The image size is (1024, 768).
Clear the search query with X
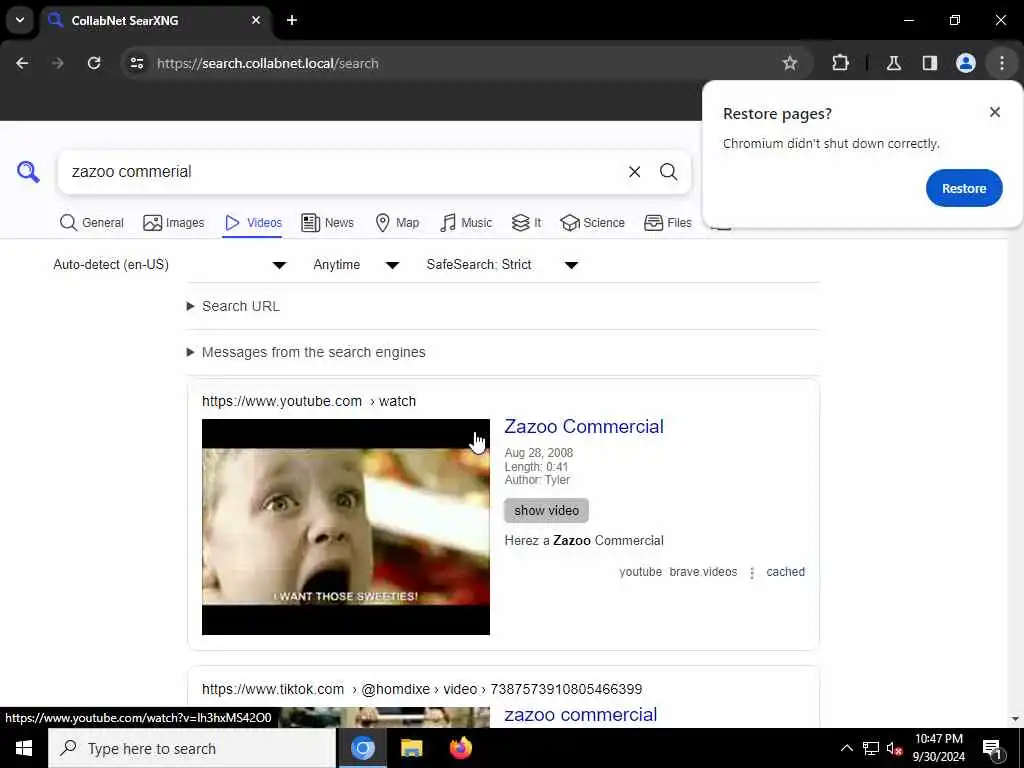(634, 172)
